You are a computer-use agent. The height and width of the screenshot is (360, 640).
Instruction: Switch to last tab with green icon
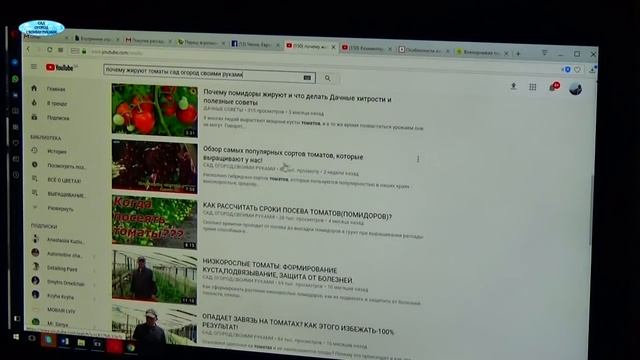[482, 52]
